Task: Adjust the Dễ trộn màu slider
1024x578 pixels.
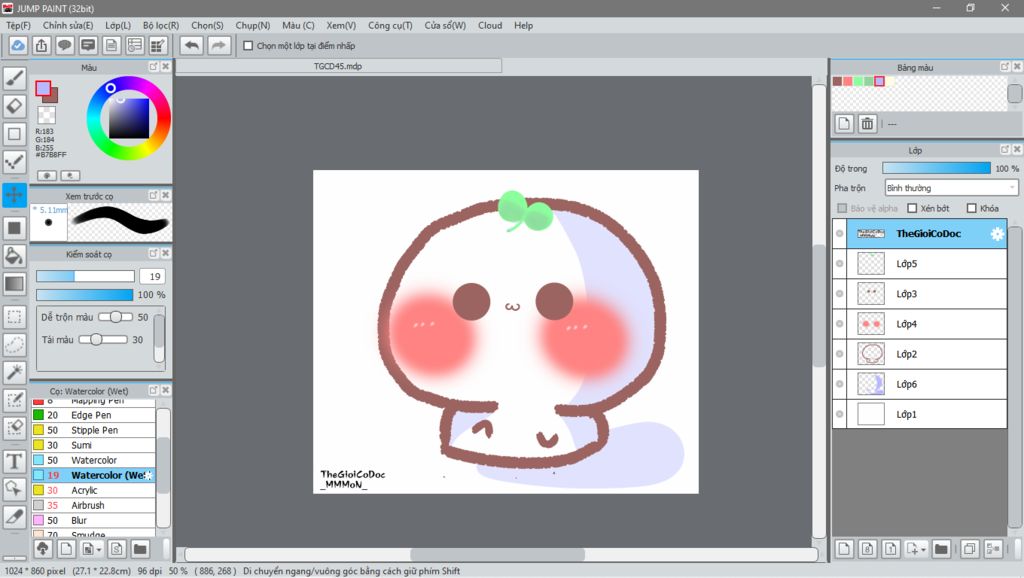Action: click(x=114, y=317)
